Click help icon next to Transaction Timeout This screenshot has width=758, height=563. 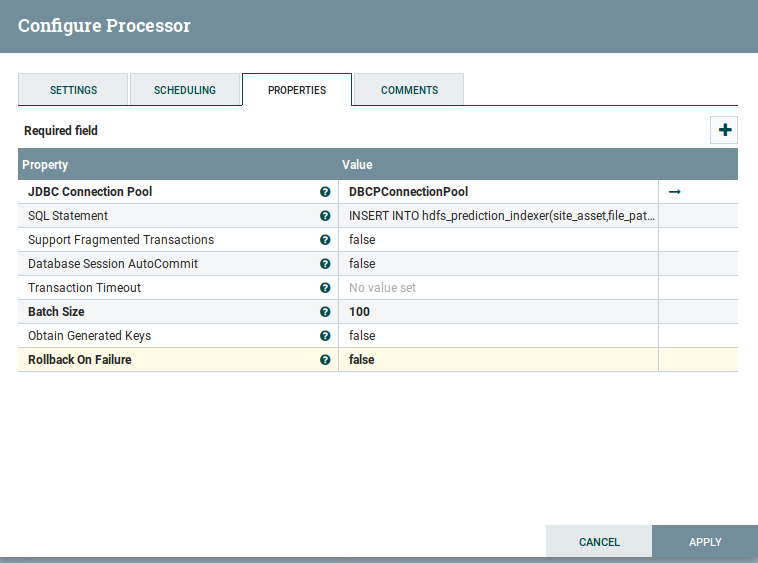tap(325, 288)
